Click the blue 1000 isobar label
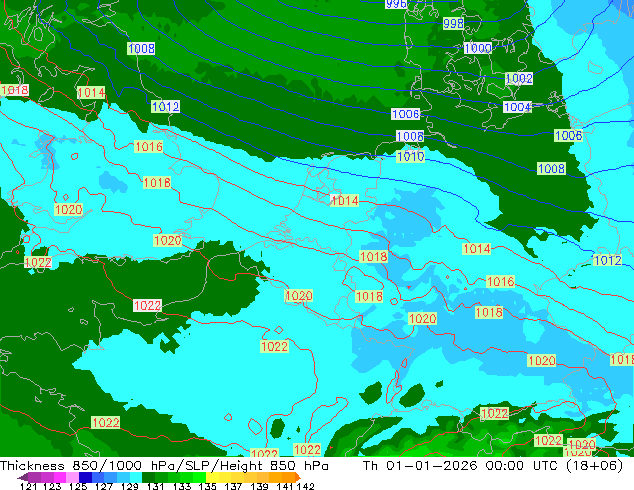Viewport: 634px width, 490px height. (x=478, y=49)
